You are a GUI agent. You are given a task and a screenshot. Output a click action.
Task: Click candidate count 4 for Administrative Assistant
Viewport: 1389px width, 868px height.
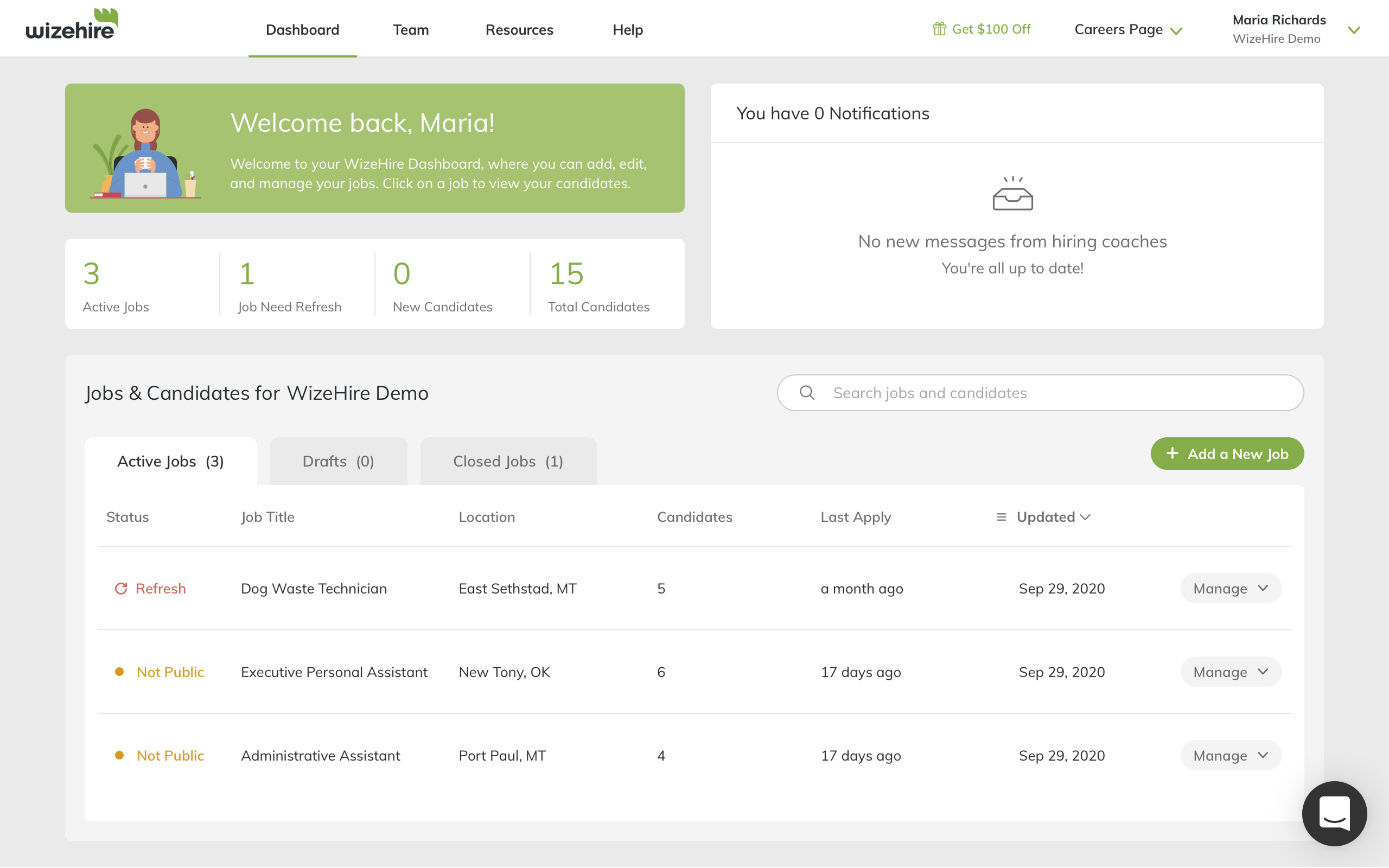tap(661, 755)
